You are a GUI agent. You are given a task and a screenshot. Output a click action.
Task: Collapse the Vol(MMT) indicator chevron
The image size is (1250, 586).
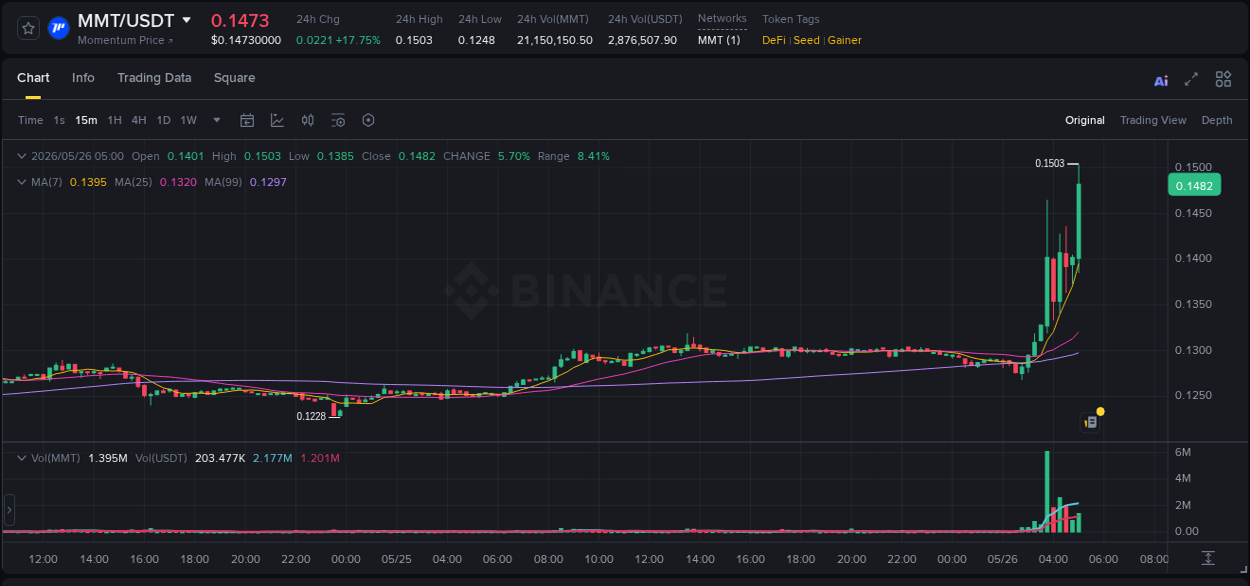(22, 458)
